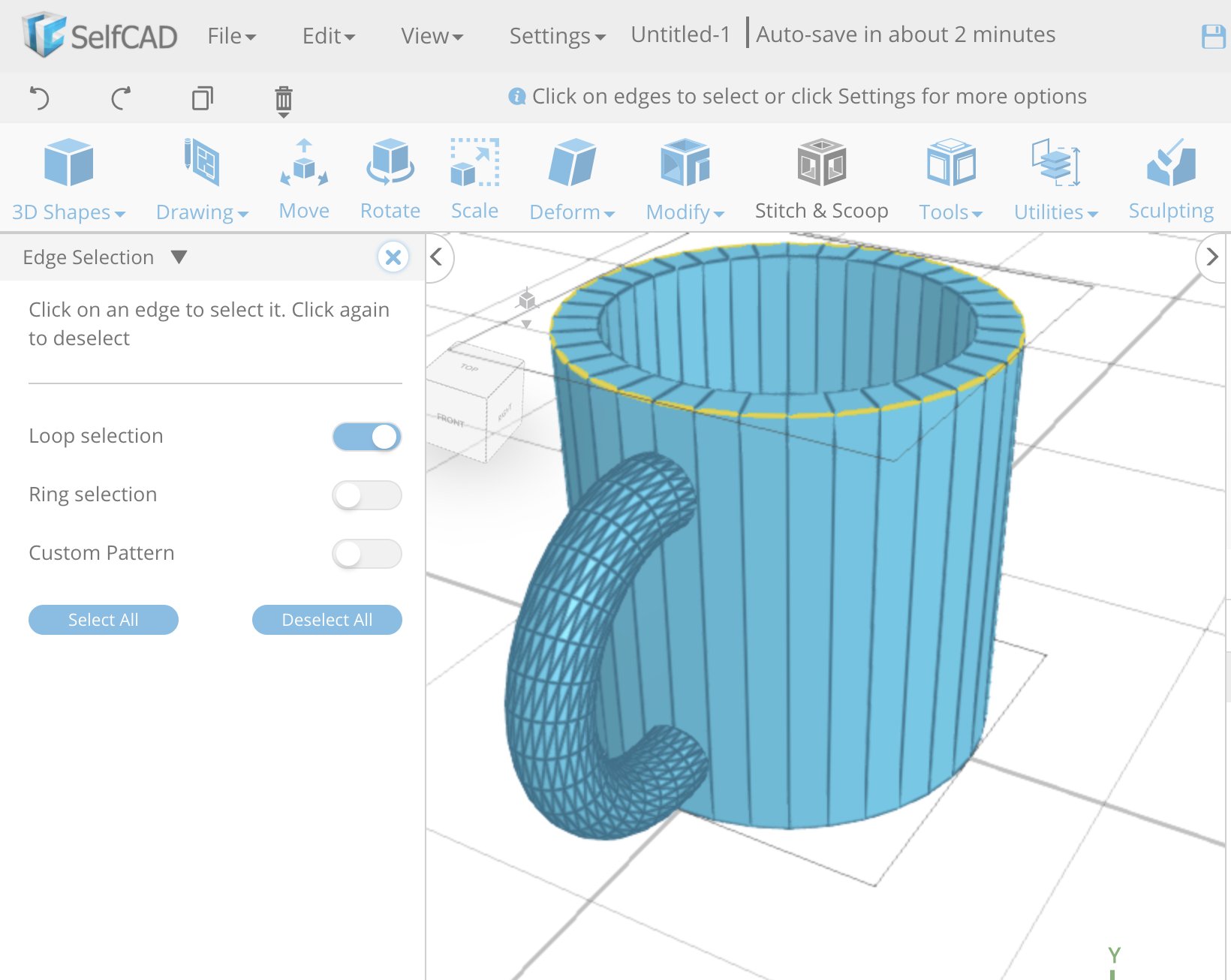The image size is (1231, 980).
Task: Copy the selected object
Action: [x=202, y=98]
